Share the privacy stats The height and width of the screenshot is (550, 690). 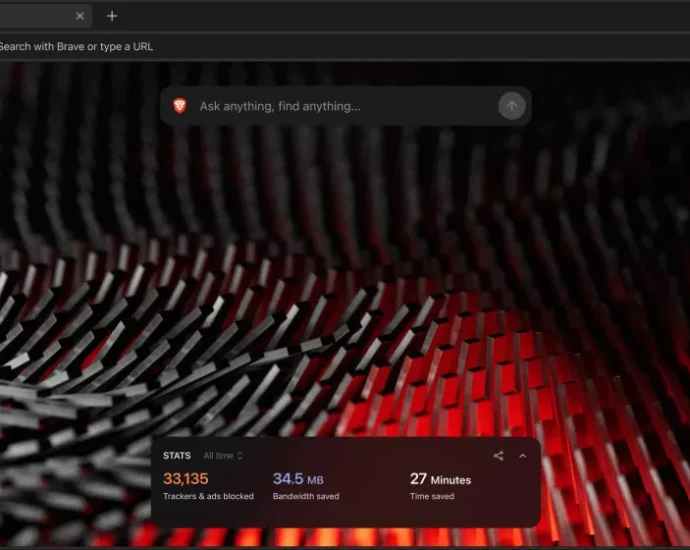498,456
